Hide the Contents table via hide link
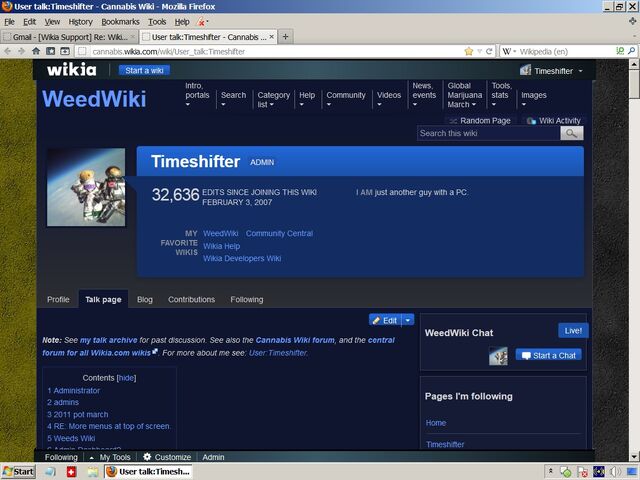 [x=127, y=378]
